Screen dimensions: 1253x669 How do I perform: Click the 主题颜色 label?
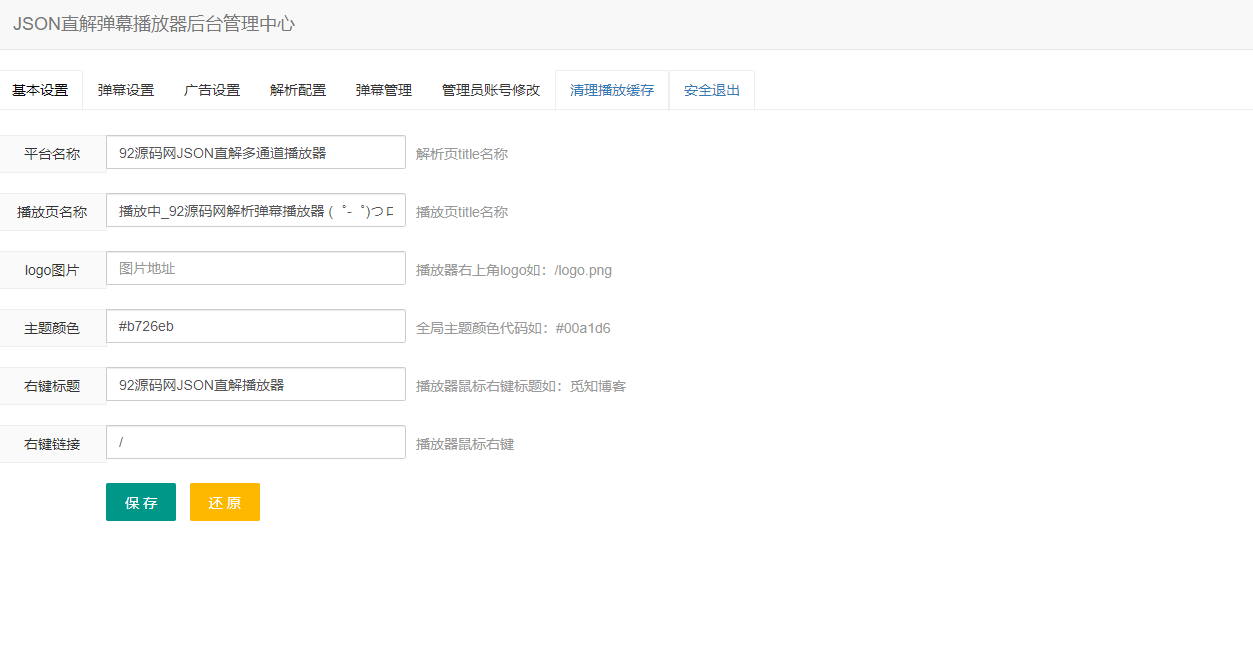click(52, 328)
